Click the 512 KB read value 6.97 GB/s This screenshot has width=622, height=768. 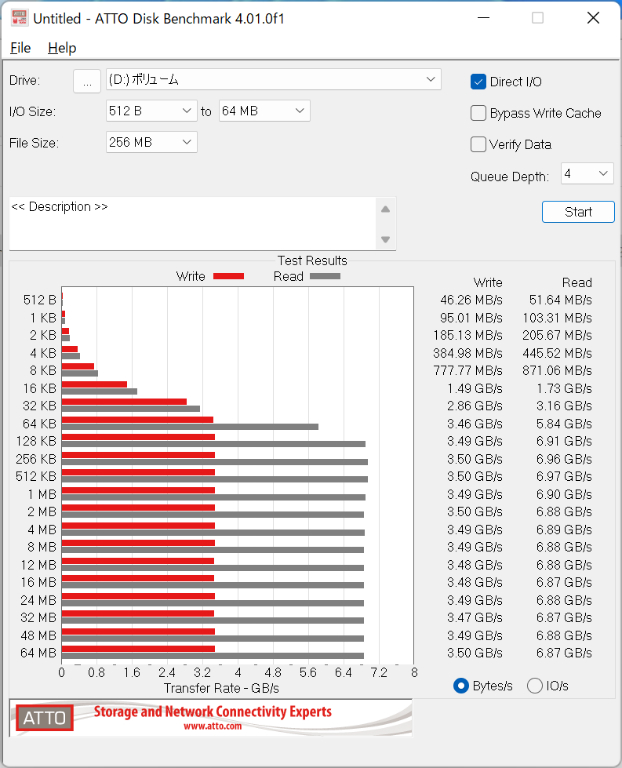coord(564,477)
